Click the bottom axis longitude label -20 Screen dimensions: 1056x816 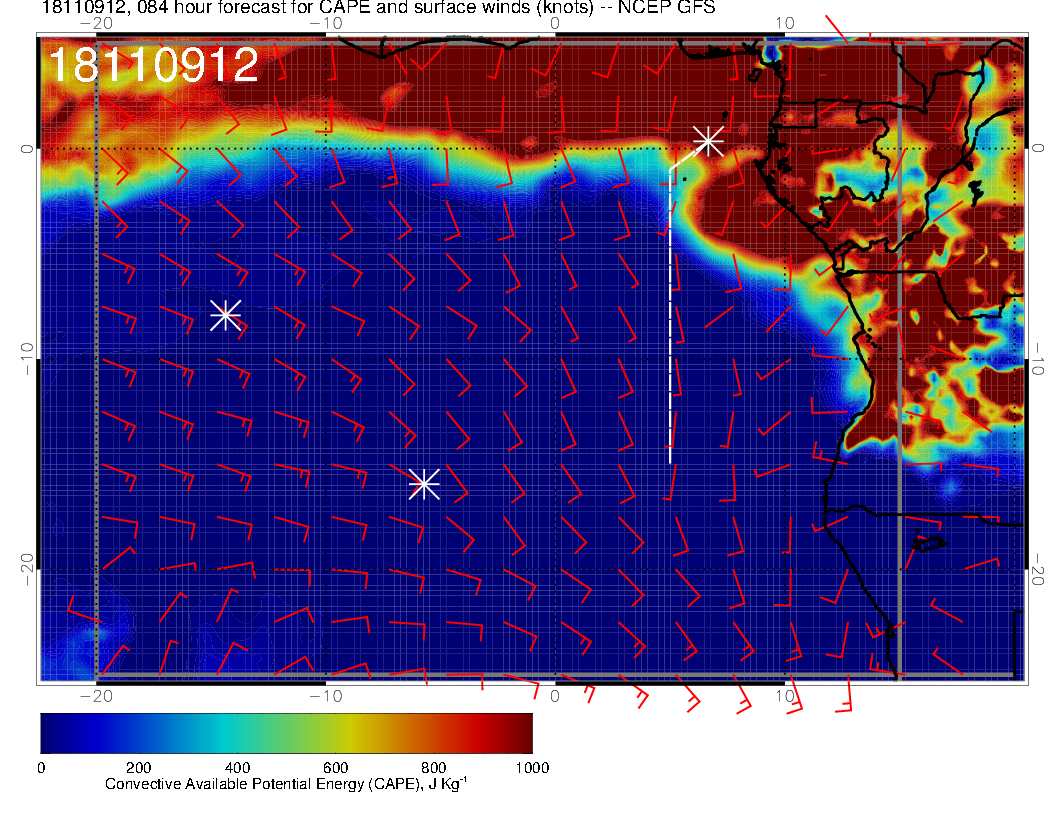coord(96,696)
